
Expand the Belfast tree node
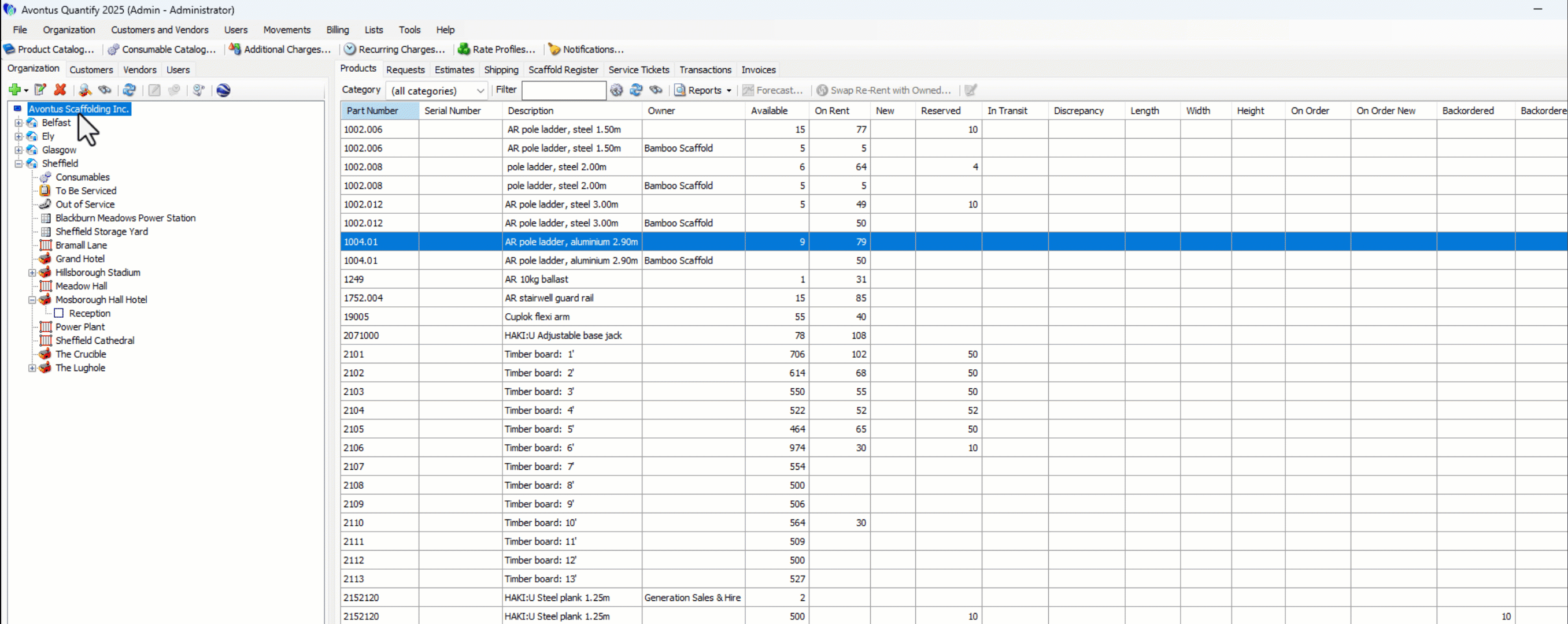(x=19, y=123)
